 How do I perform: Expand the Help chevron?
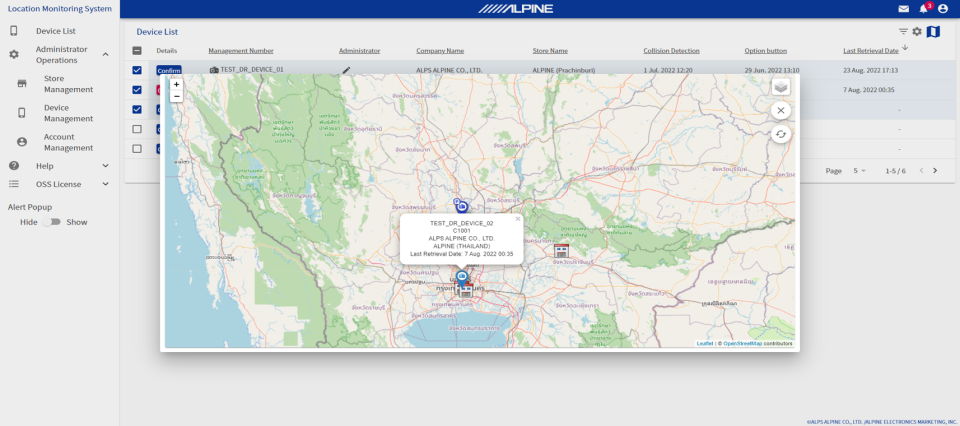tap(105, 166)
